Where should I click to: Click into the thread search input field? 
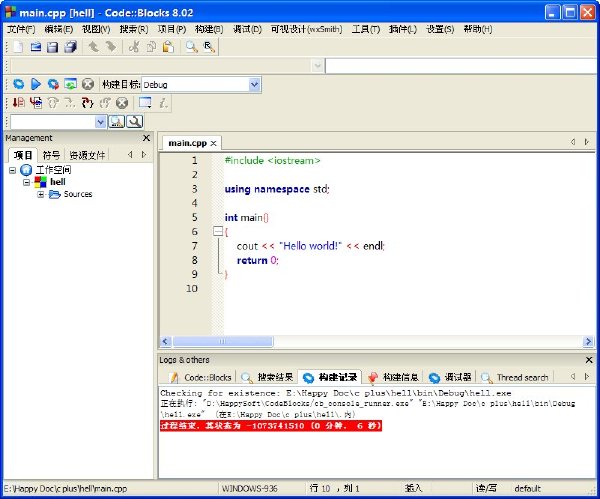[53, 122]
